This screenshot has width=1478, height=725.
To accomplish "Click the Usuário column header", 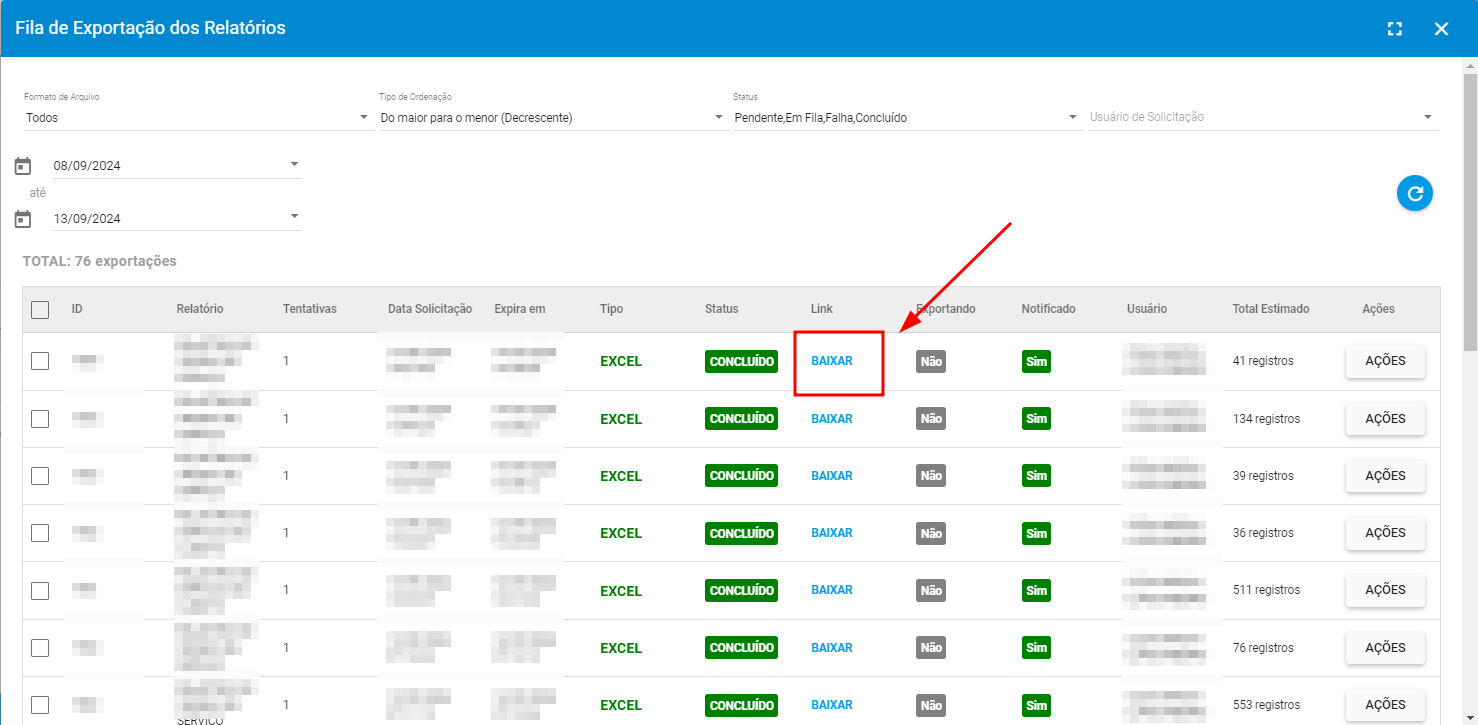I will tap(1147, 309).
